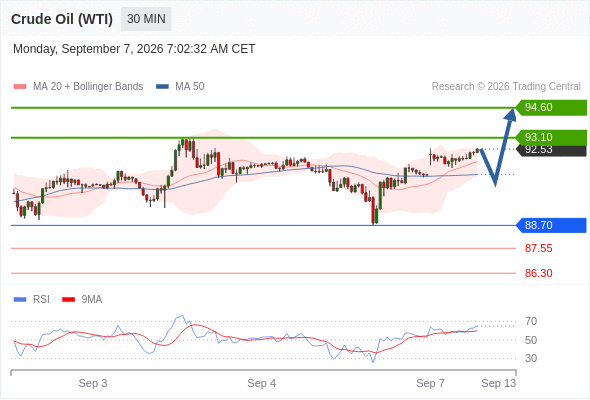Click the blue forecast arrow head
The image size is (590, 400).
pyautogui.click(x=511, y=114)
